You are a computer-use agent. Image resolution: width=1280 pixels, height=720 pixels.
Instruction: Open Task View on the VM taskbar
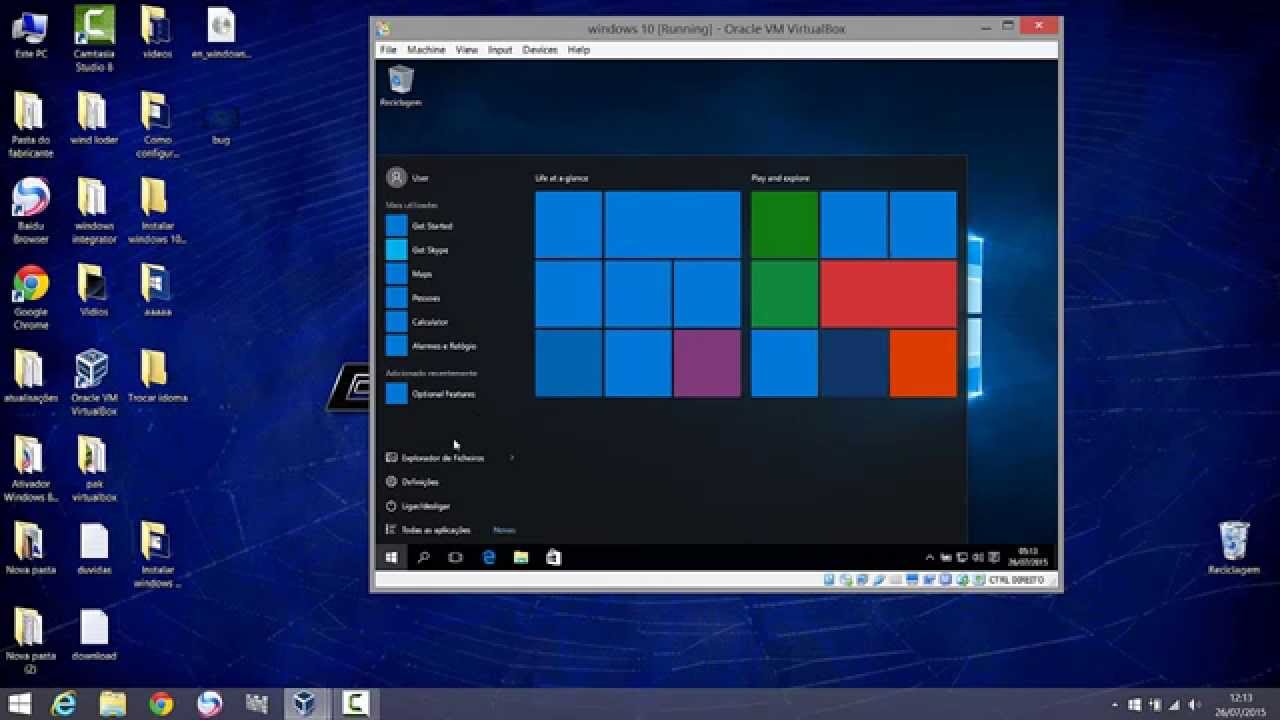click(455, 557)
